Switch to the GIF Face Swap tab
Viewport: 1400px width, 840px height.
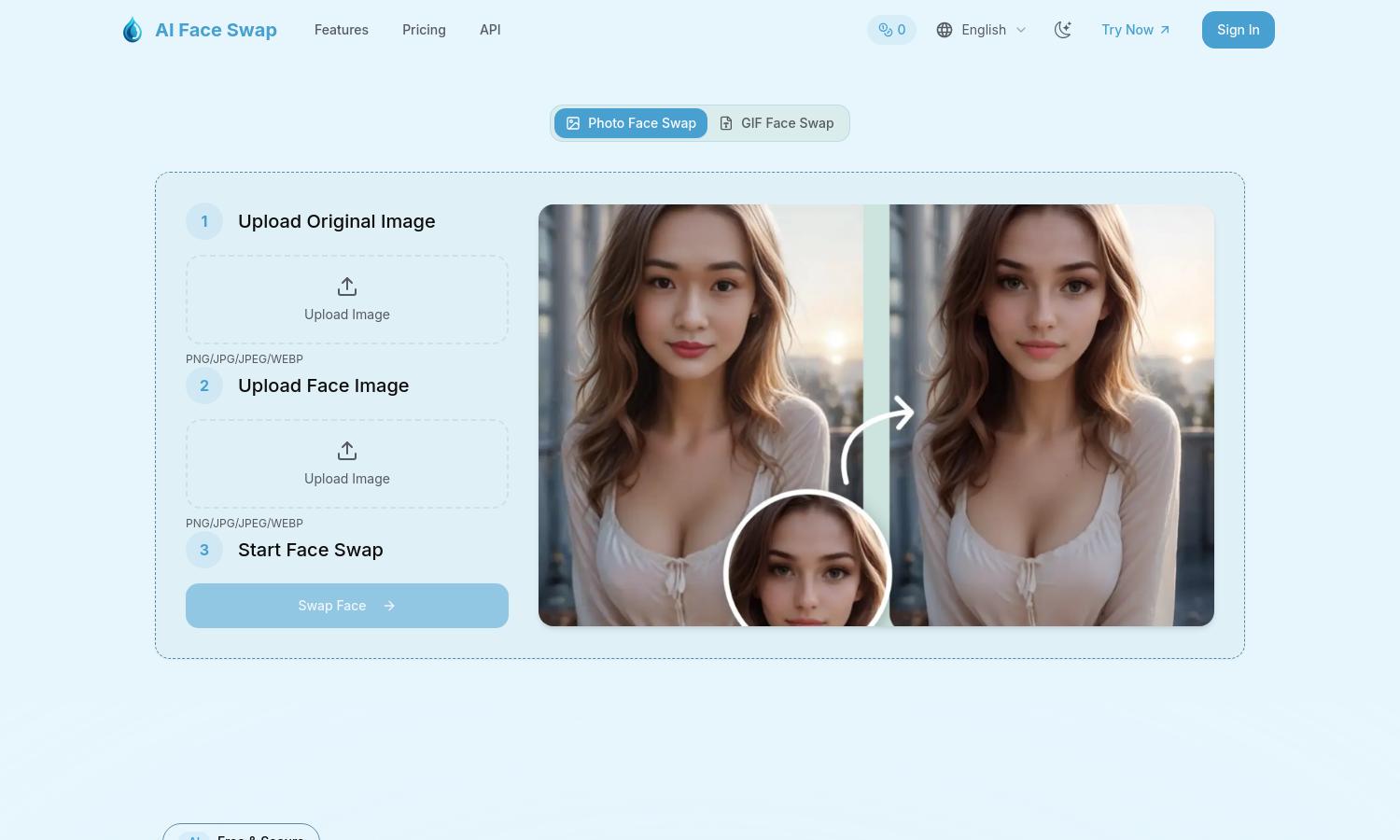pos(777,123)
